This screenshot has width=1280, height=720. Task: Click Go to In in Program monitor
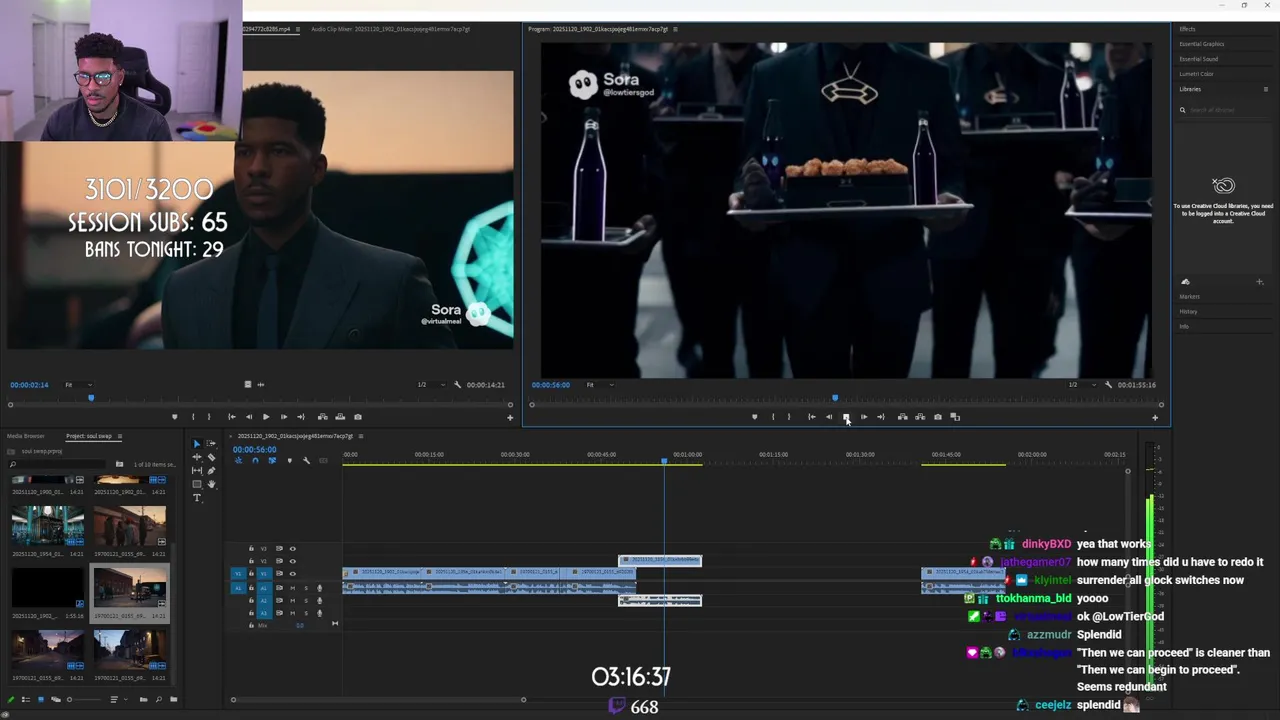(x=812, y=417)
